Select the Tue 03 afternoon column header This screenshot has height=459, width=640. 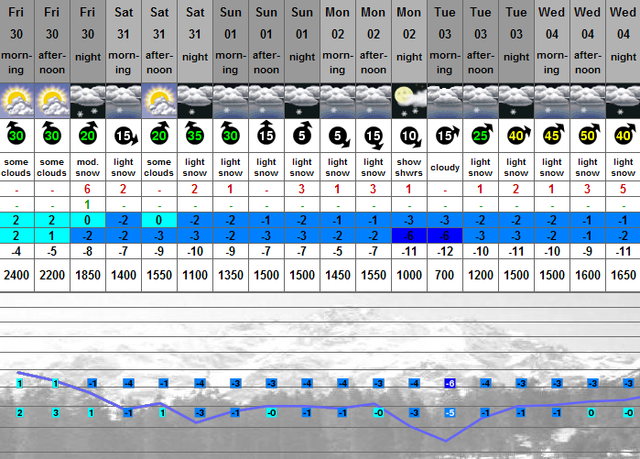click(481, 41)
